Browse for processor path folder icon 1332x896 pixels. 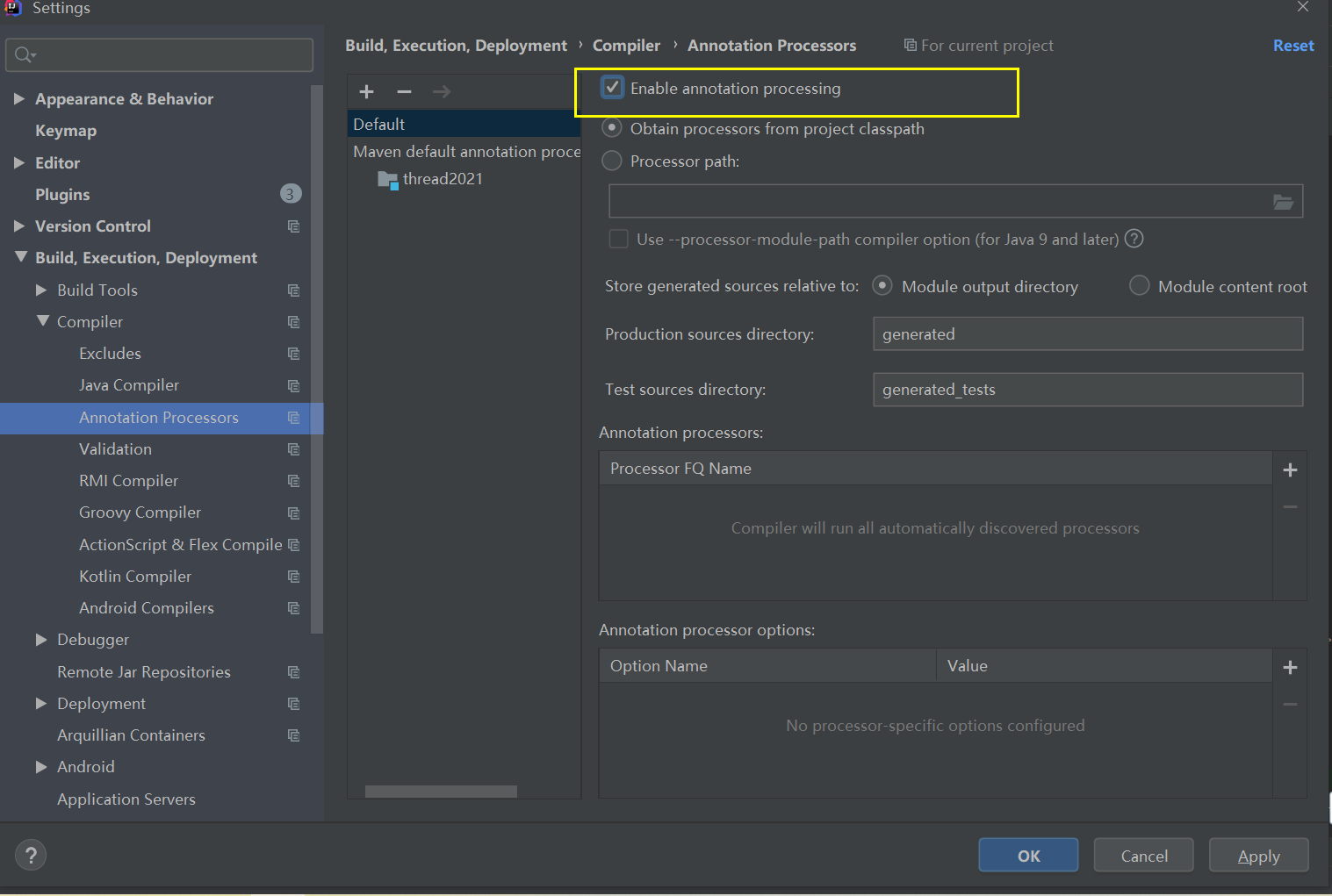click(x=1283, y=202)
